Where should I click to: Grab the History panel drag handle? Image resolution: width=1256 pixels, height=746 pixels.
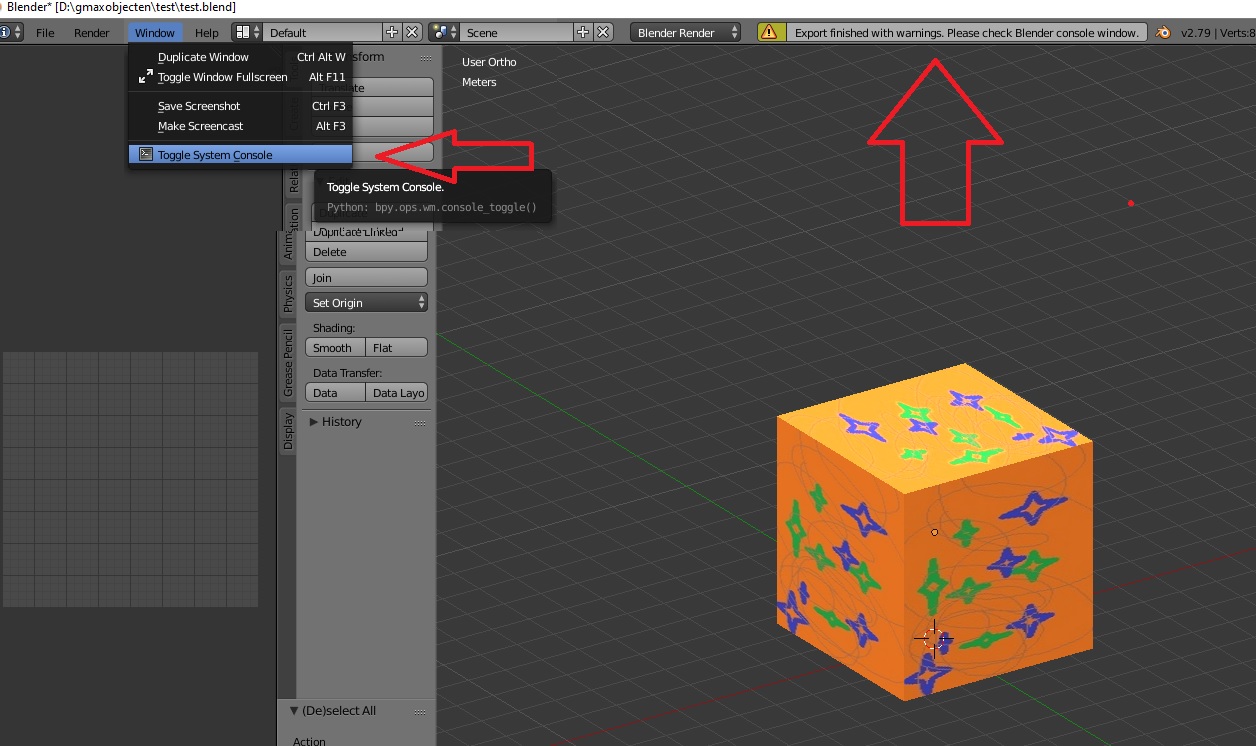(x=420, y=422)
